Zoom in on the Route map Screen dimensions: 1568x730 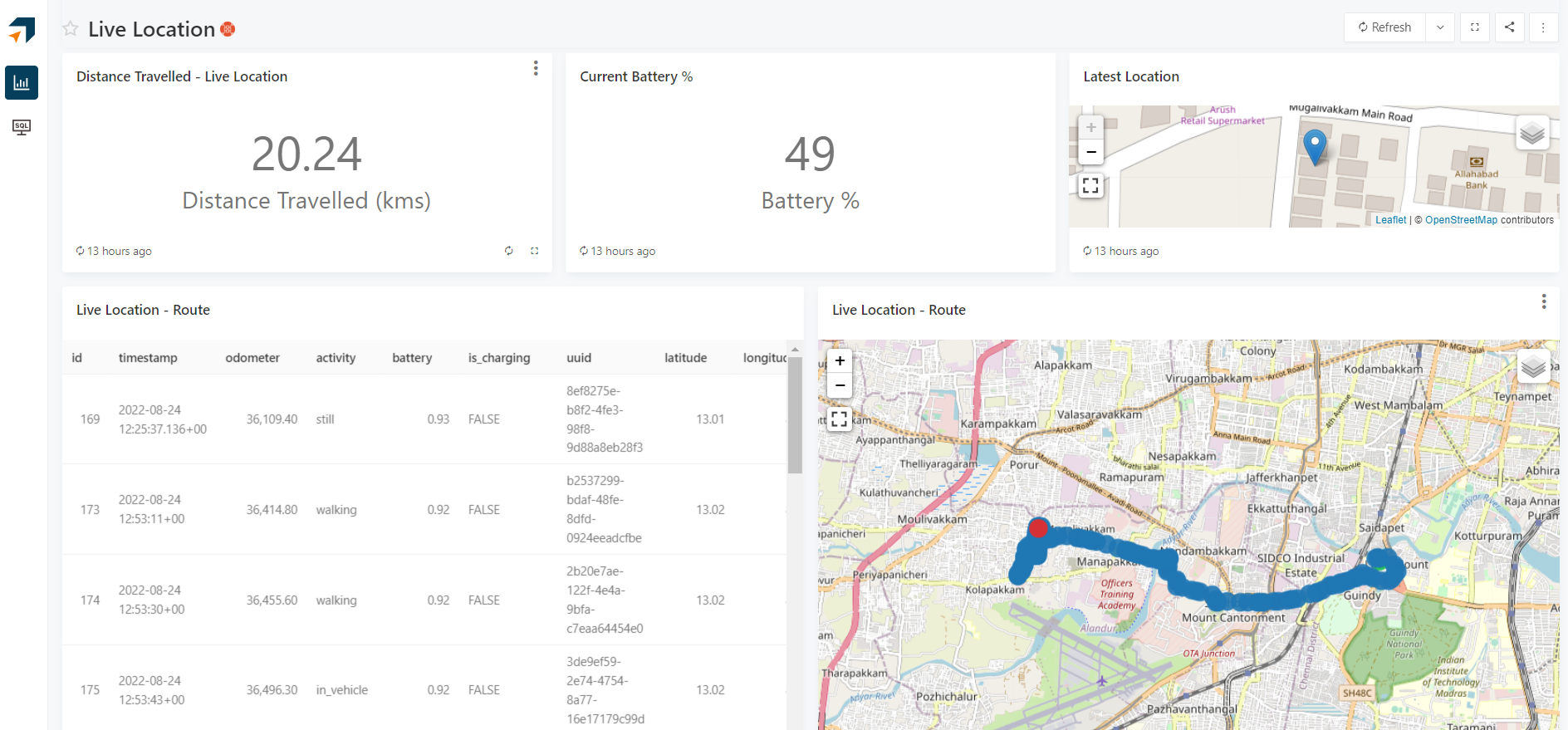pos(840,360)
